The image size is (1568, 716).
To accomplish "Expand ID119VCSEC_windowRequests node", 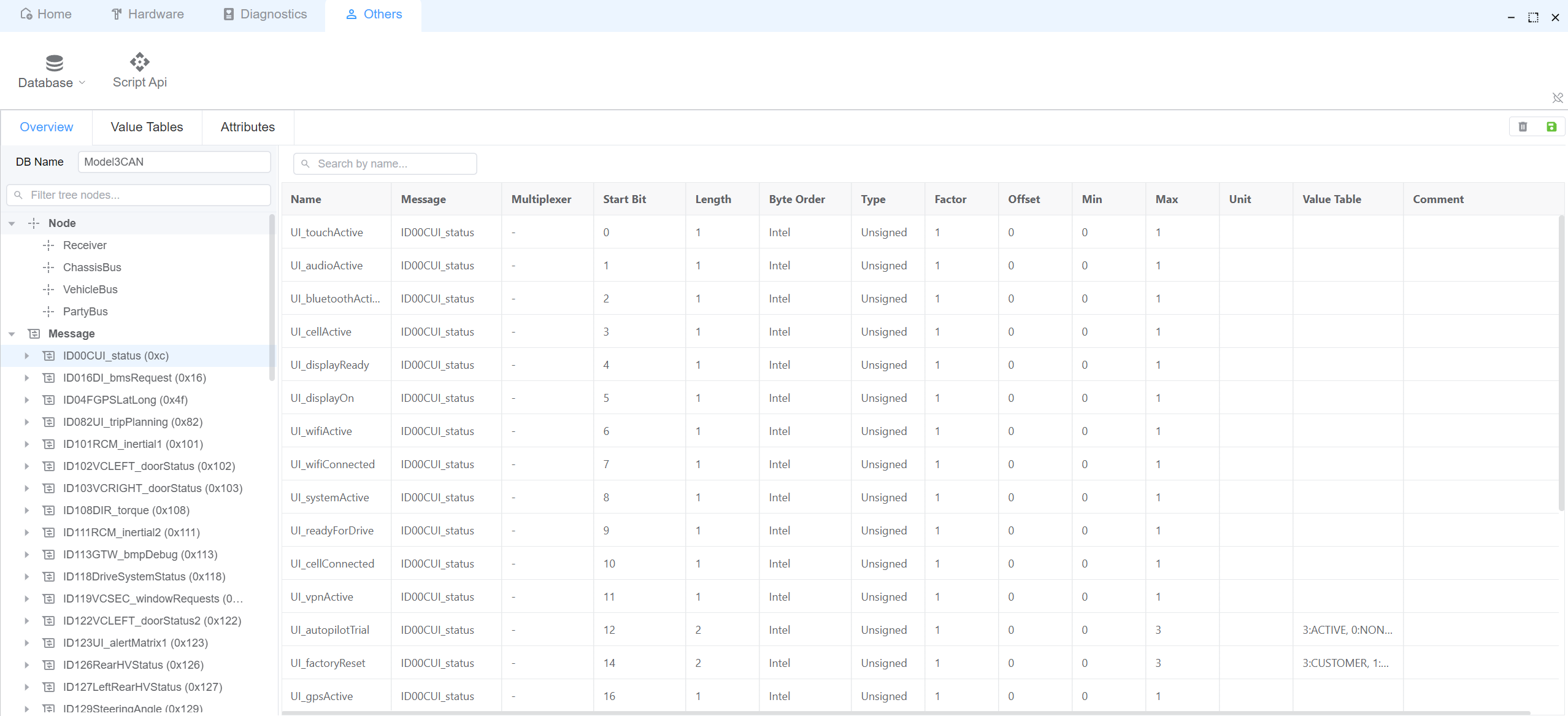I will (x=26, y=599).
